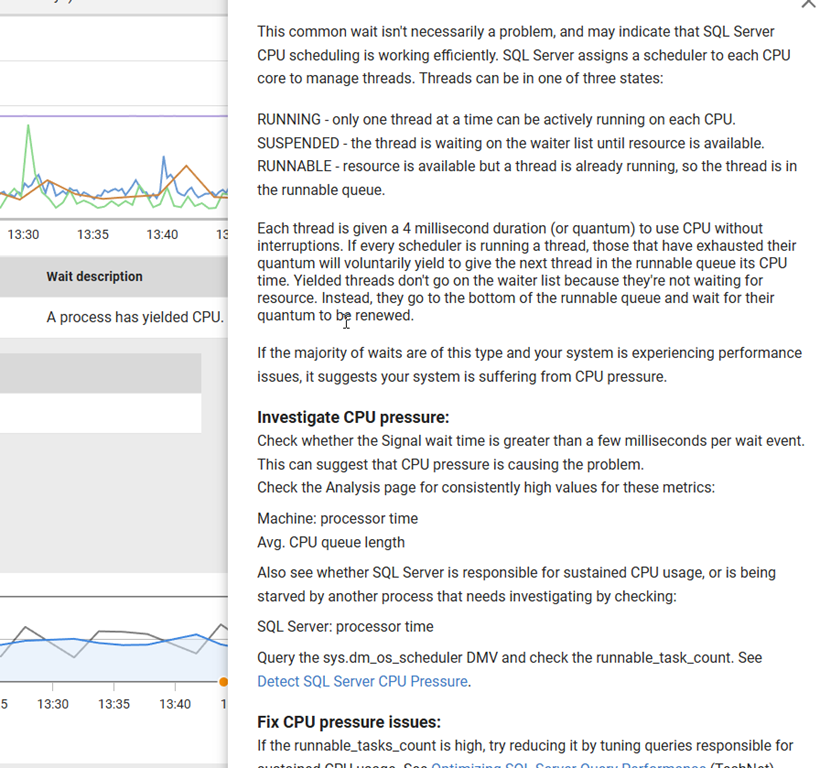The height and width of the screenshot is (768, 820).
Task: Click the 13:40 label on upper chart axis
Action: pyautogui.click(x=162, y=234)
